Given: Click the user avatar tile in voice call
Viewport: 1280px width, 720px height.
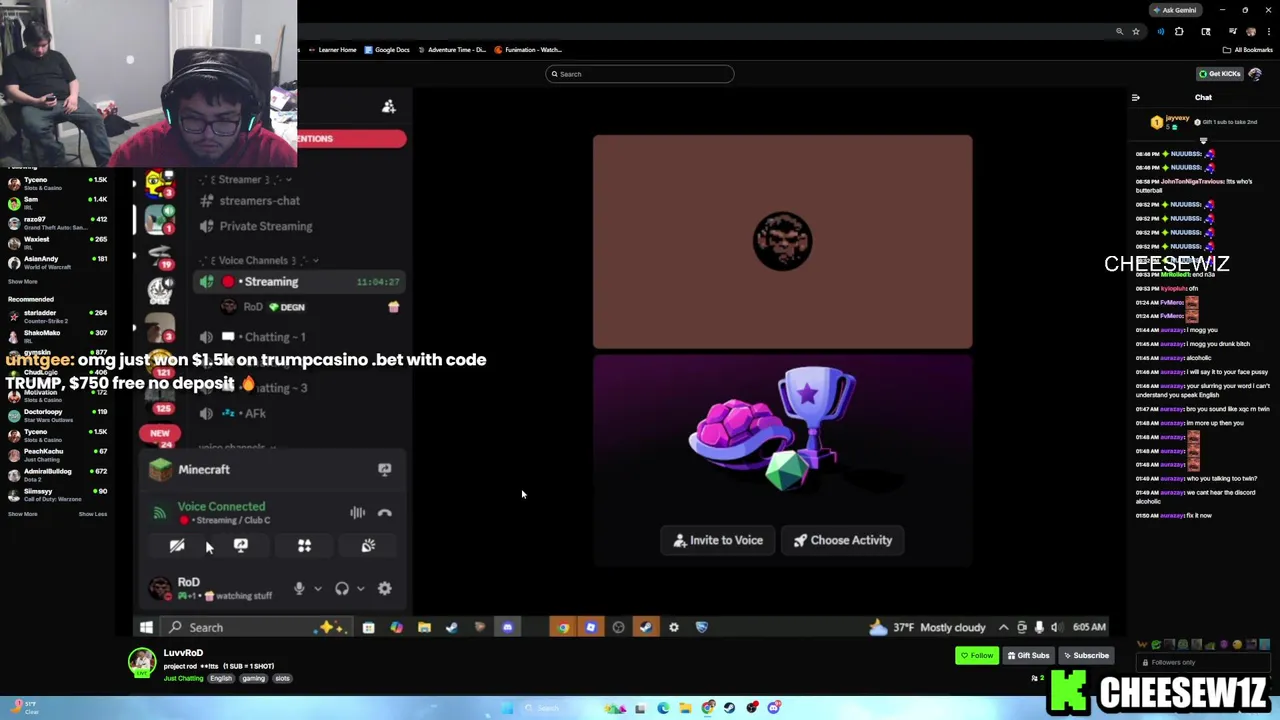Looking at the screenshot, I should (782, 242).
